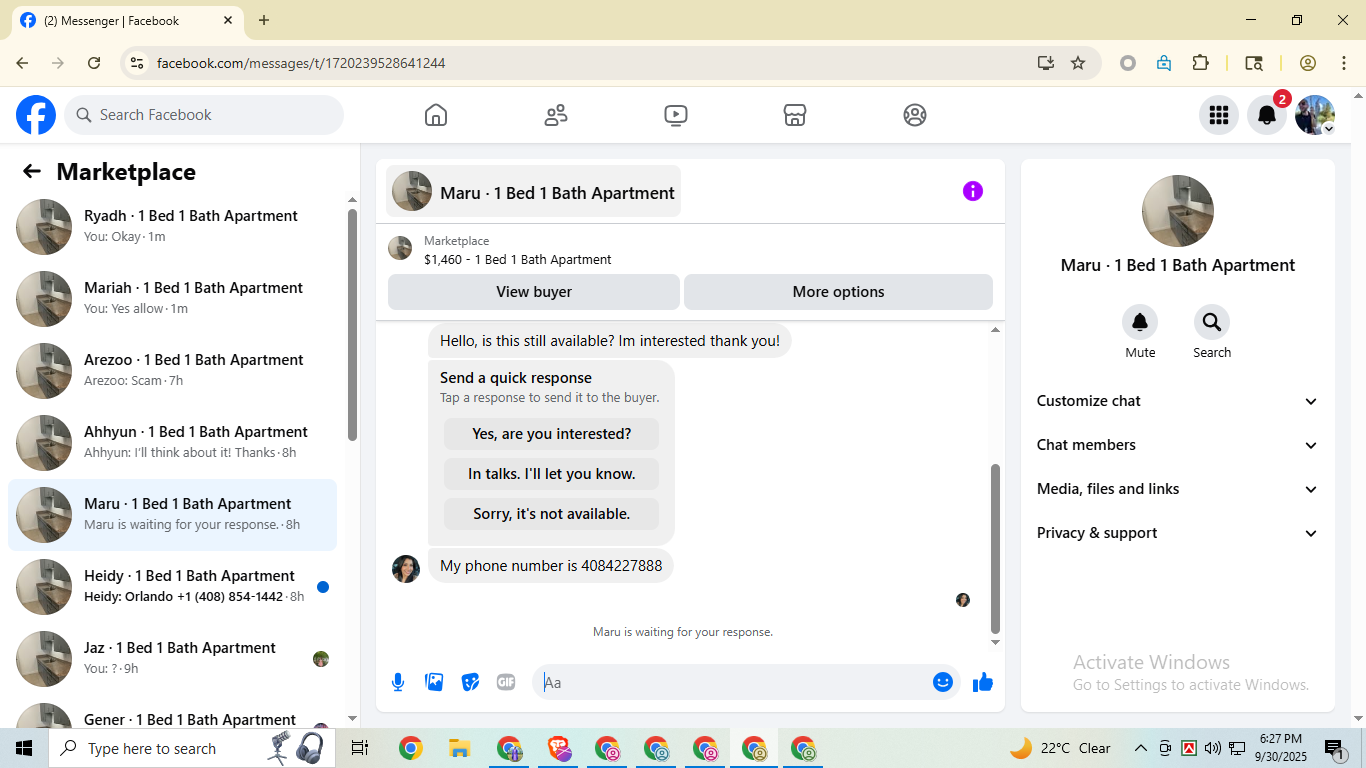Open the browser Extensions puzzle icon

(x=1201, y=63)
